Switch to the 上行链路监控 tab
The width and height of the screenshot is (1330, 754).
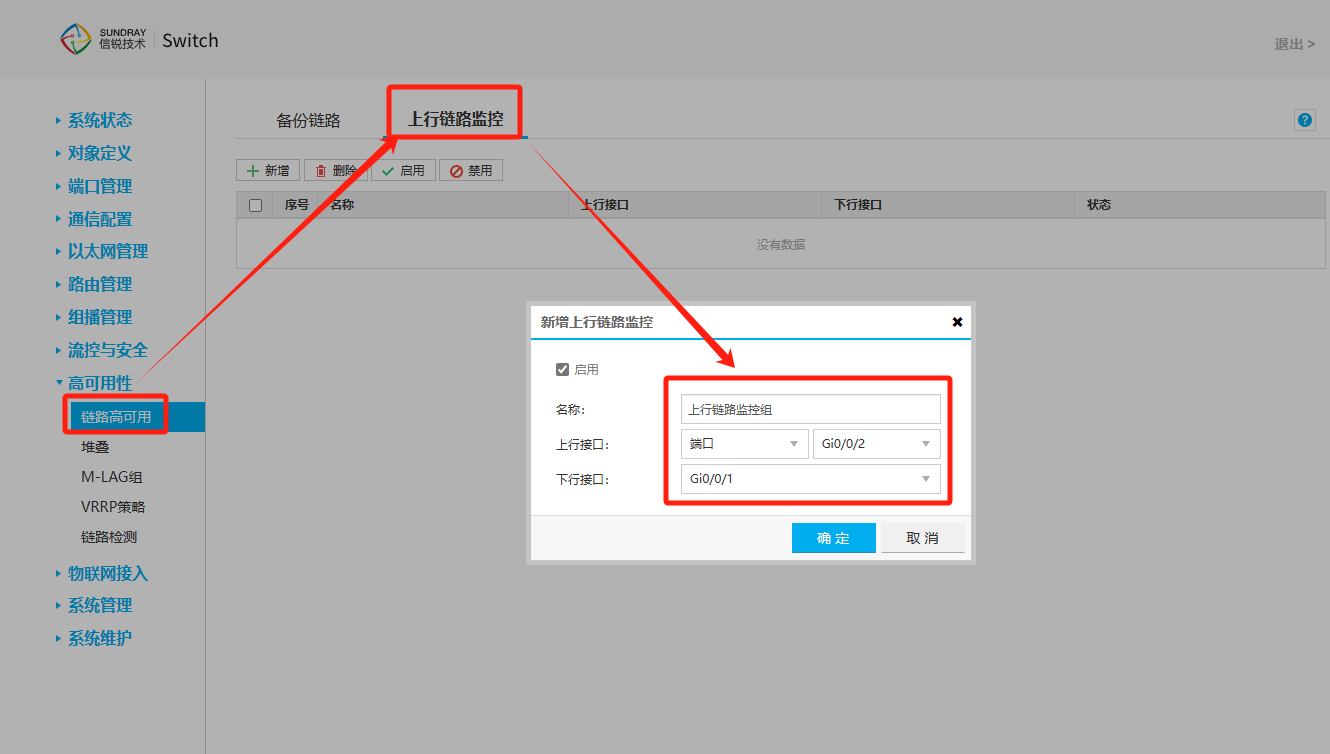click(x=455, y=120)
